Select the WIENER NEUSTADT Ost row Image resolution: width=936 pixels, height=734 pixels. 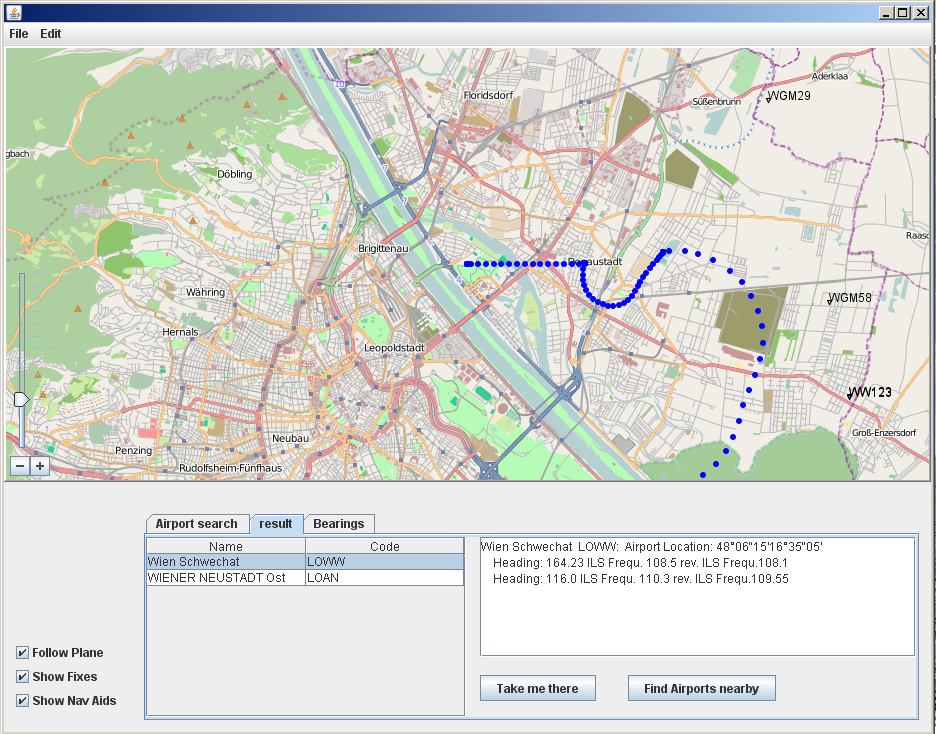[226, 578]
